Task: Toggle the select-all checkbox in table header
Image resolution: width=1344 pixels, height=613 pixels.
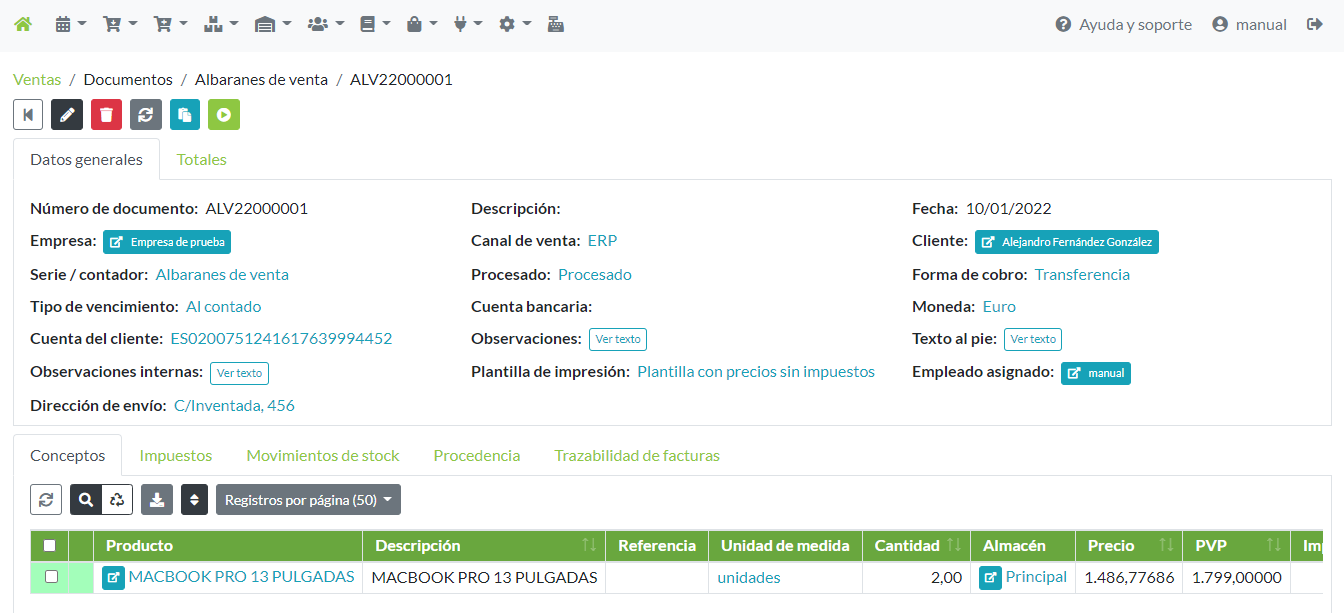Action: click(49, 546)
